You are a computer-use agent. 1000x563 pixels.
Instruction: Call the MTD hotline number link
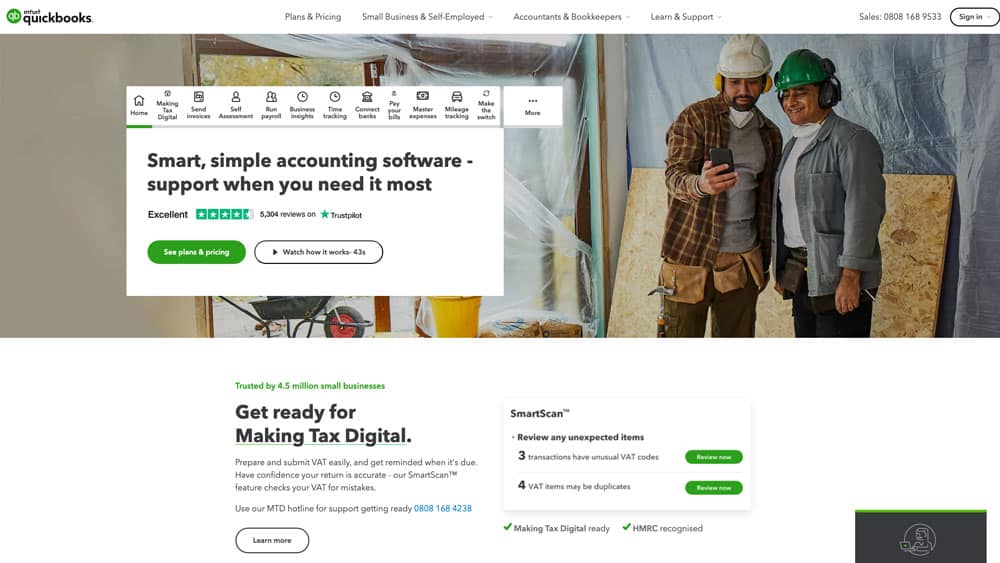pyautogui.click(x=443, y=508)
